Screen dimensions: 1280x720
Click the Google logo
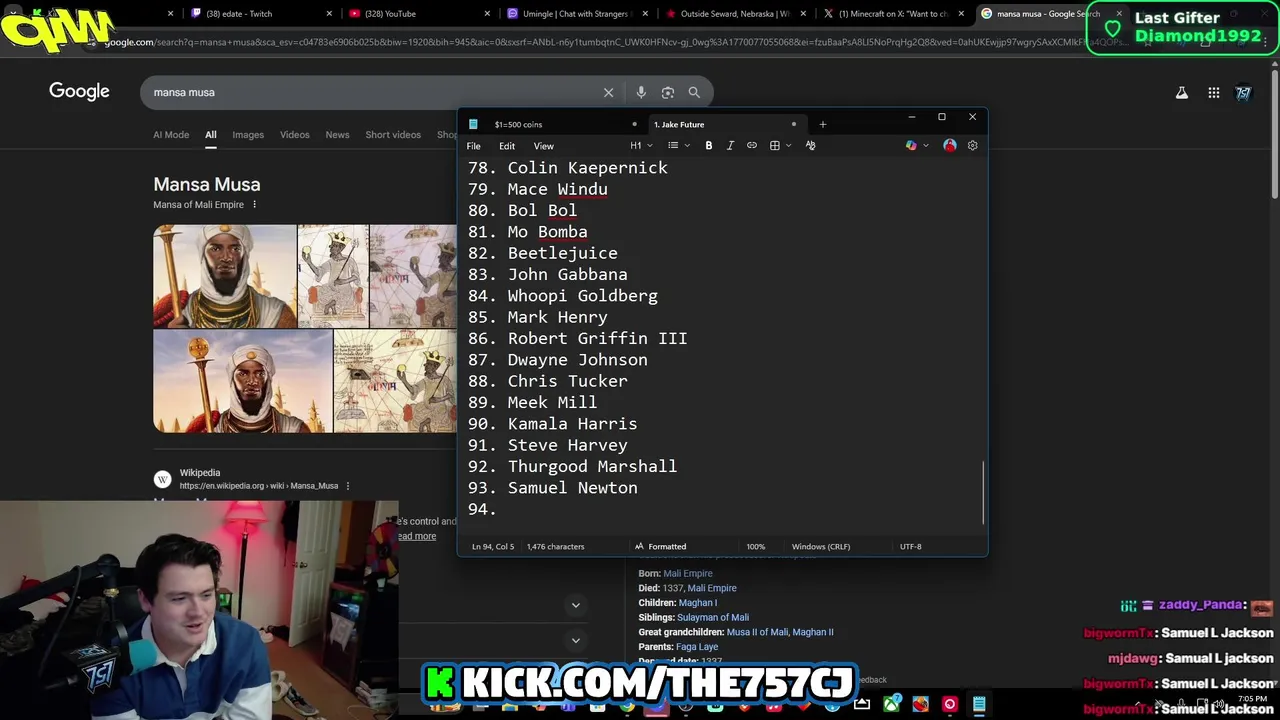click(x=79, y=92)
